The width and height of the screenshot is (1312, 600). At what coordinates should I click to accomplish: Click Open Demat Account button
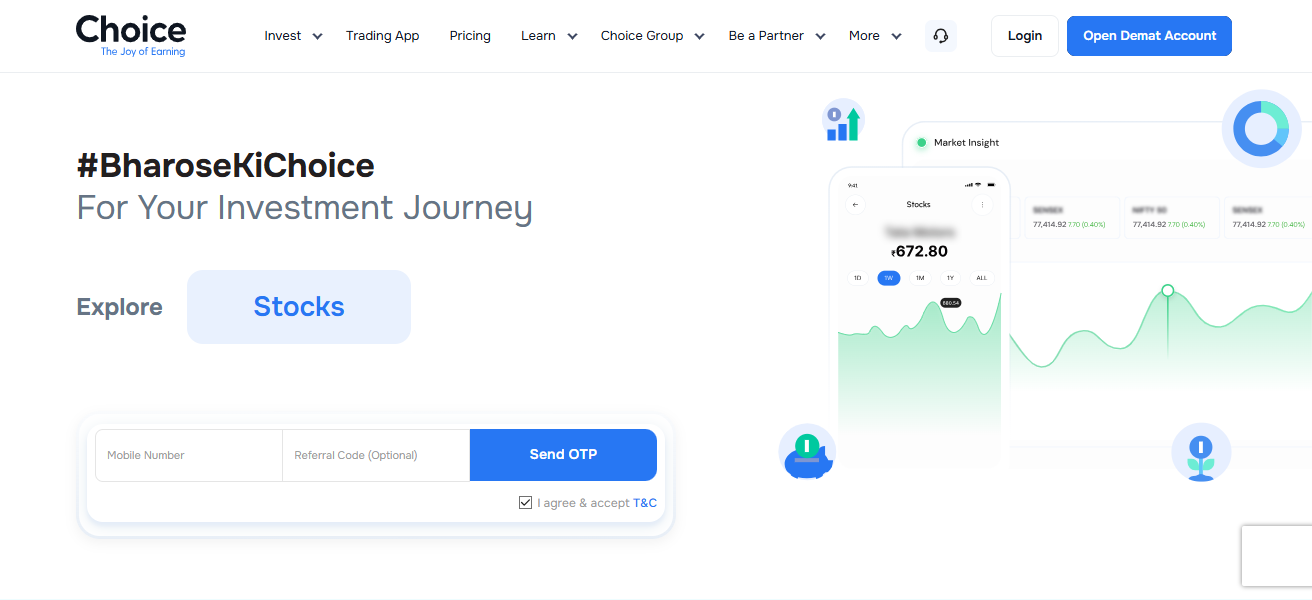[x=1149, y=36]
